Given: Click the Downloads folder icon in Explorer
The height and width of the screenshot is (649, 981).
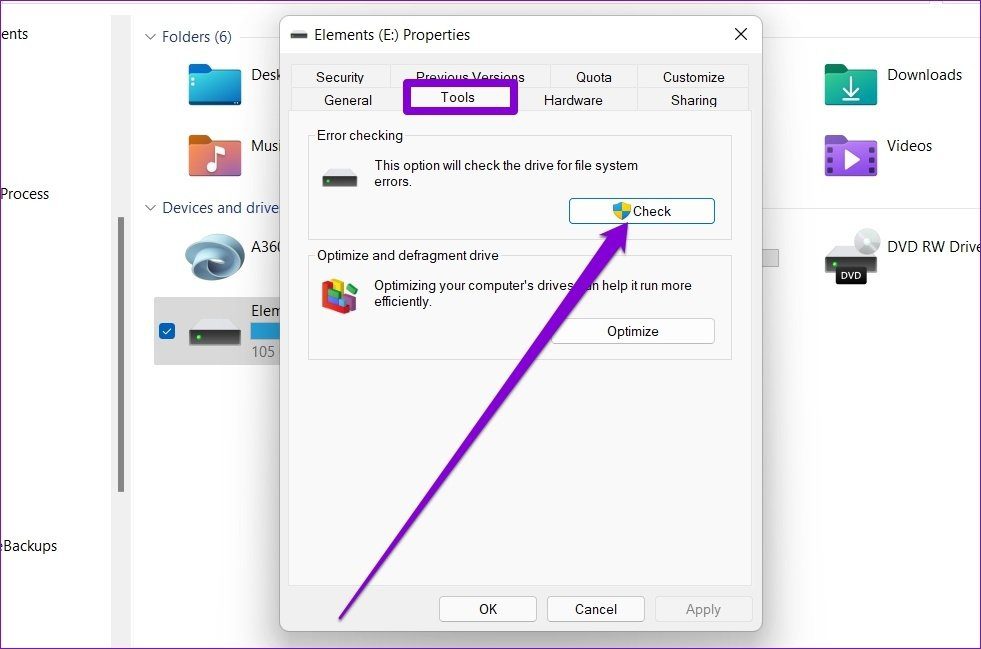Looking at the screenshot, I should pos(850,84).
